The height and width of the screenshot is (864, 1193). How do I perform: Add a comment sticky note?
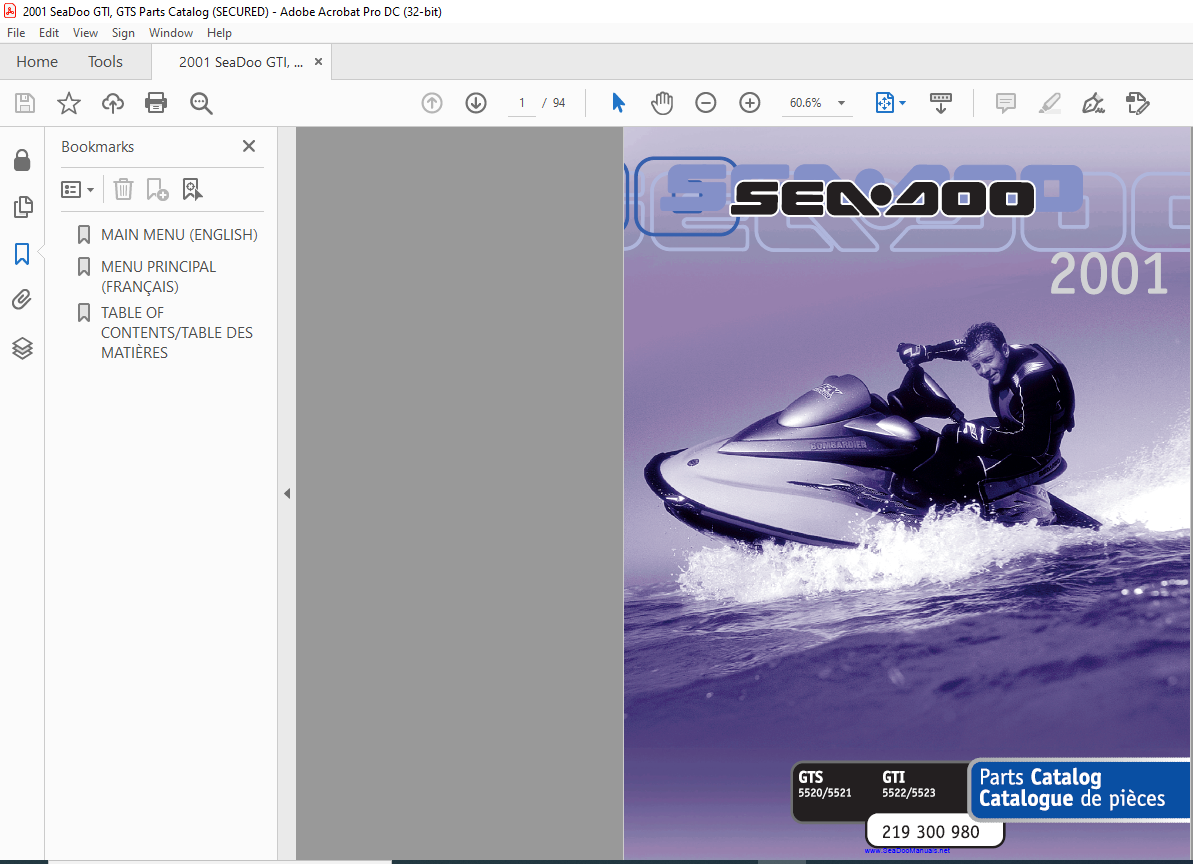point(1006,103)
